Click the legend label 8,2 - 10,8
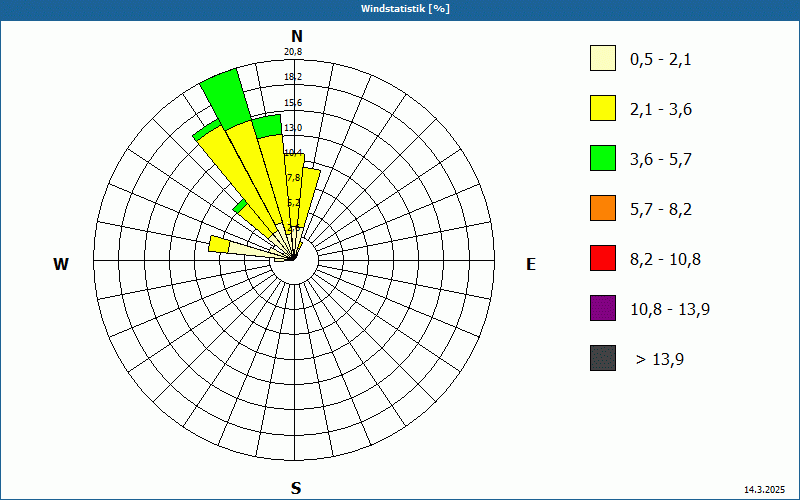Screen dimensions: 800x500 click(x=665, y=260)
